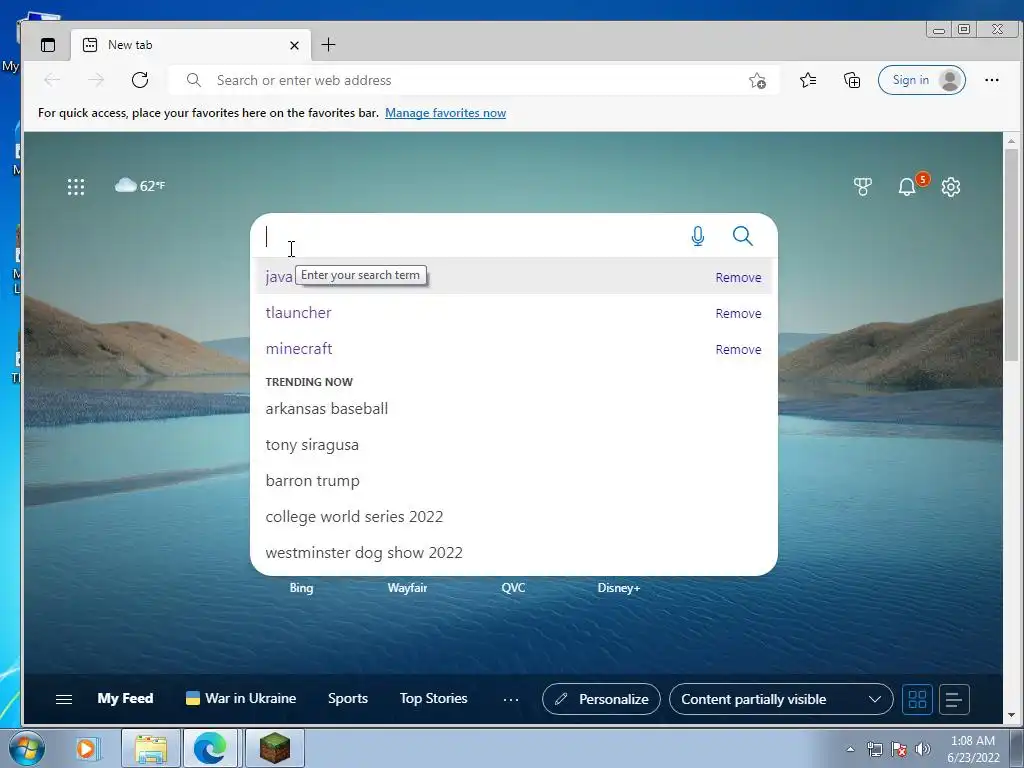Expand Content partially visible dropdown
Screen dimensions: 1024x768
click(781, 699)
